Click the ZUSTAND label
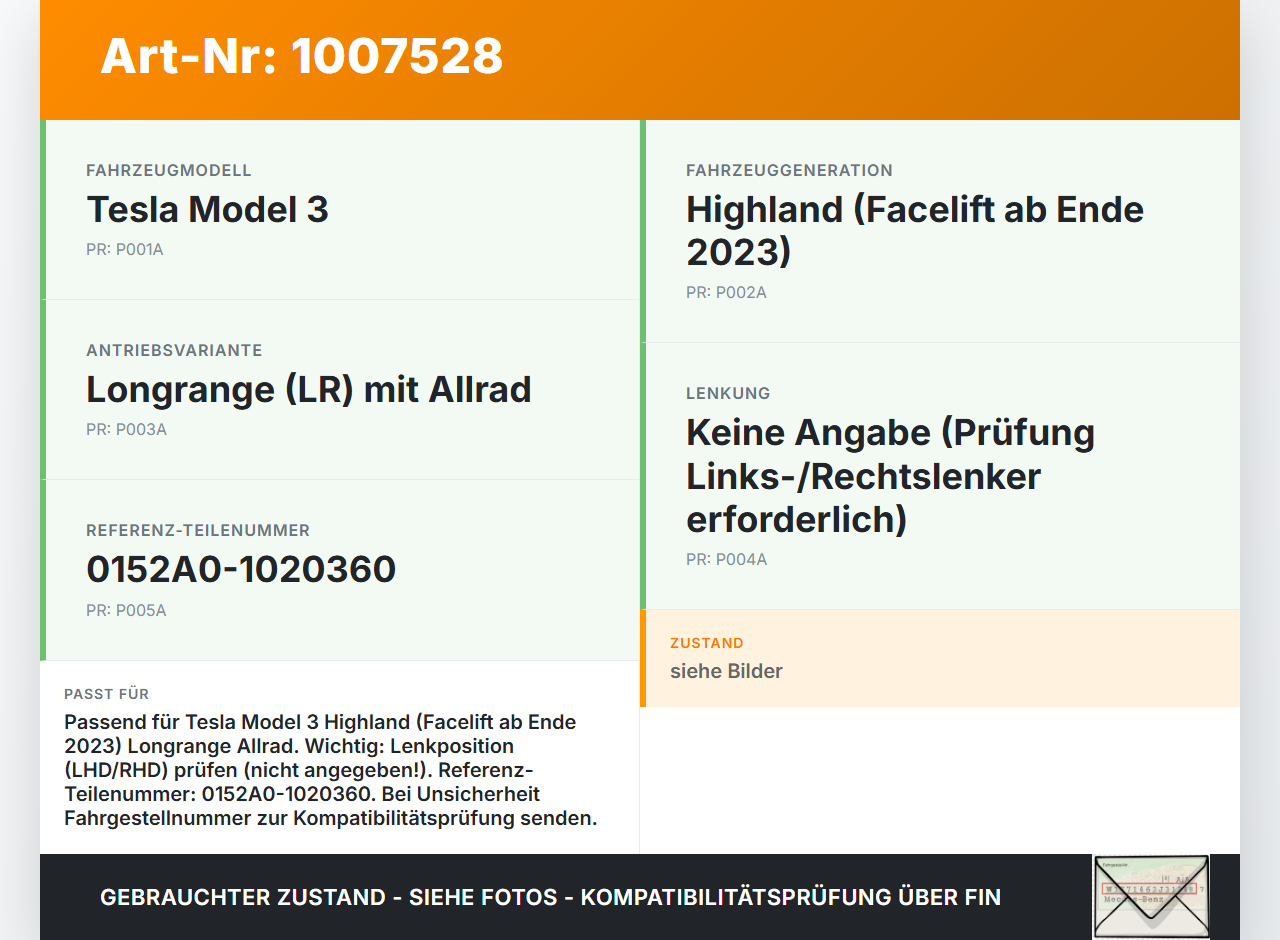The image size is (1280, 940). [x=707, y=643]
